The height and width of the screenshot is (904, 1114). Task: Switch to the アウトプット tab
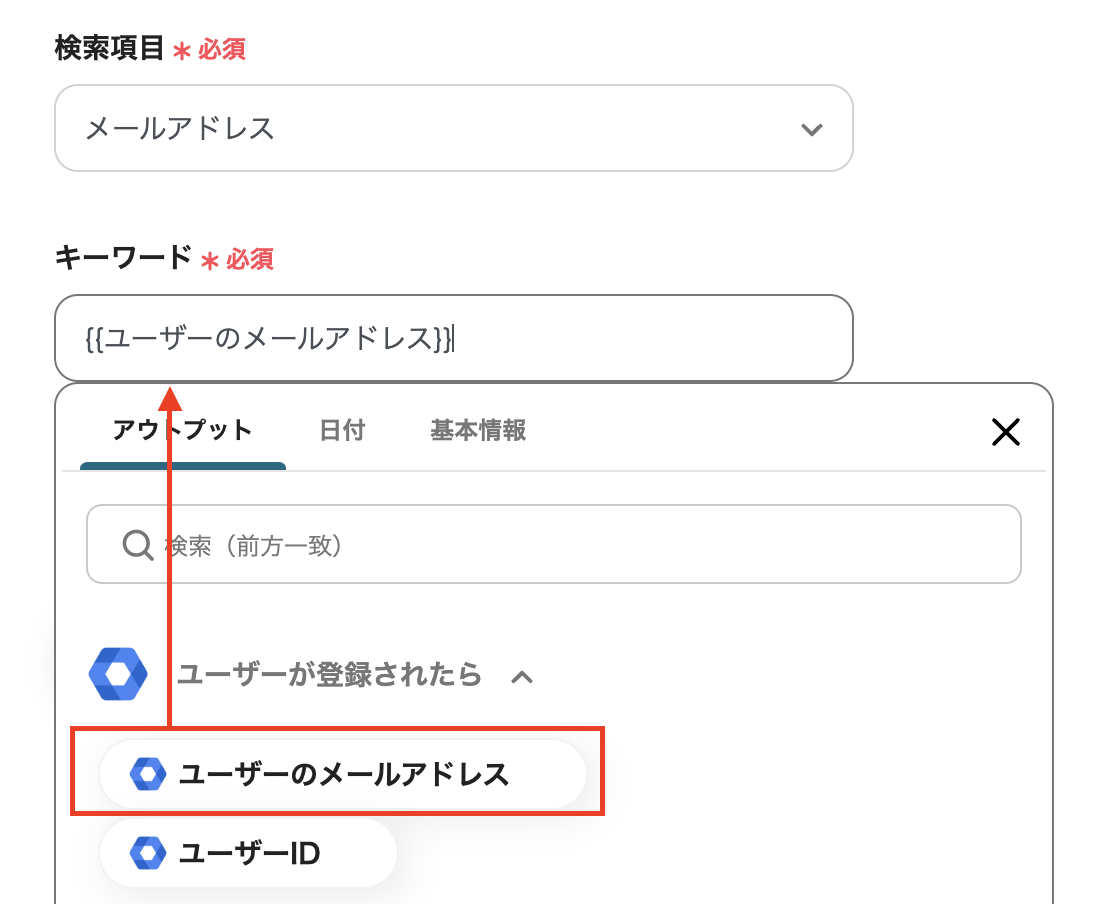click(183, 431)
